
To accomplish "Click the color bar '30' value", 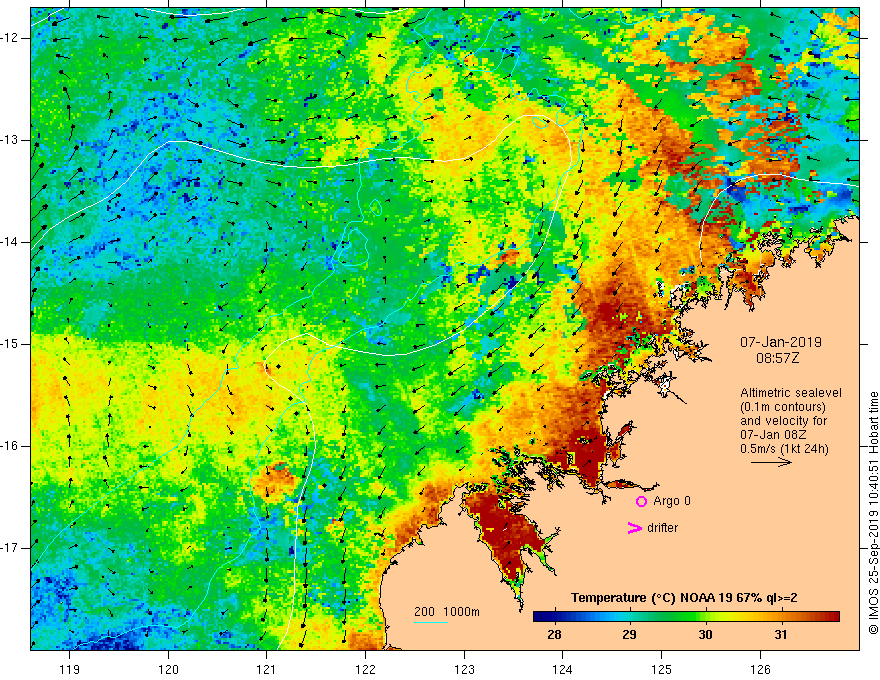I will pos(705,635).
